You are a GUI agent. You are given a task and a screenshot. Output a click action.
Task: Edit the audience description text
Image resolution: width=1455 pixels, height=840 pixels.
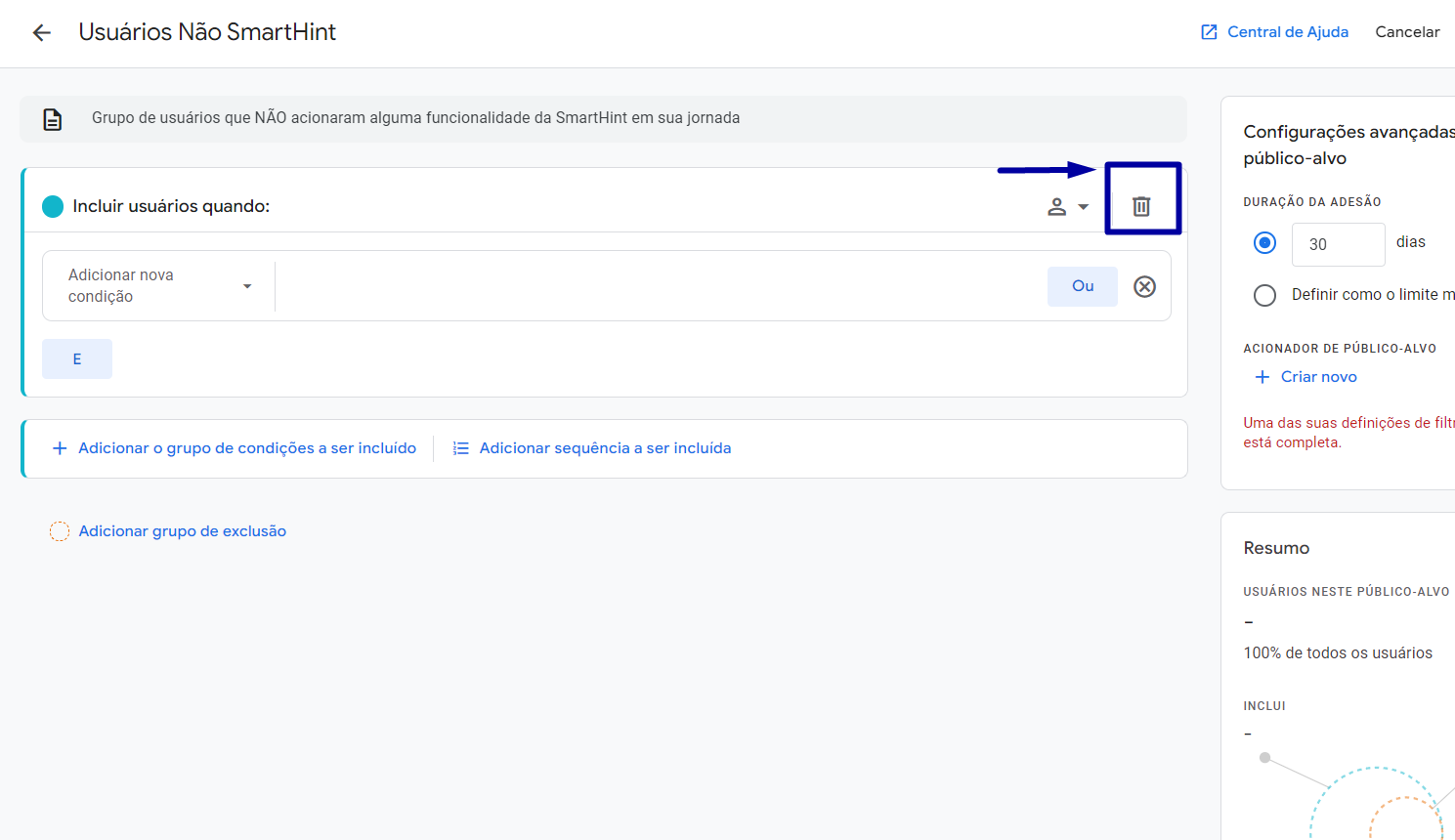coord(415,118)
